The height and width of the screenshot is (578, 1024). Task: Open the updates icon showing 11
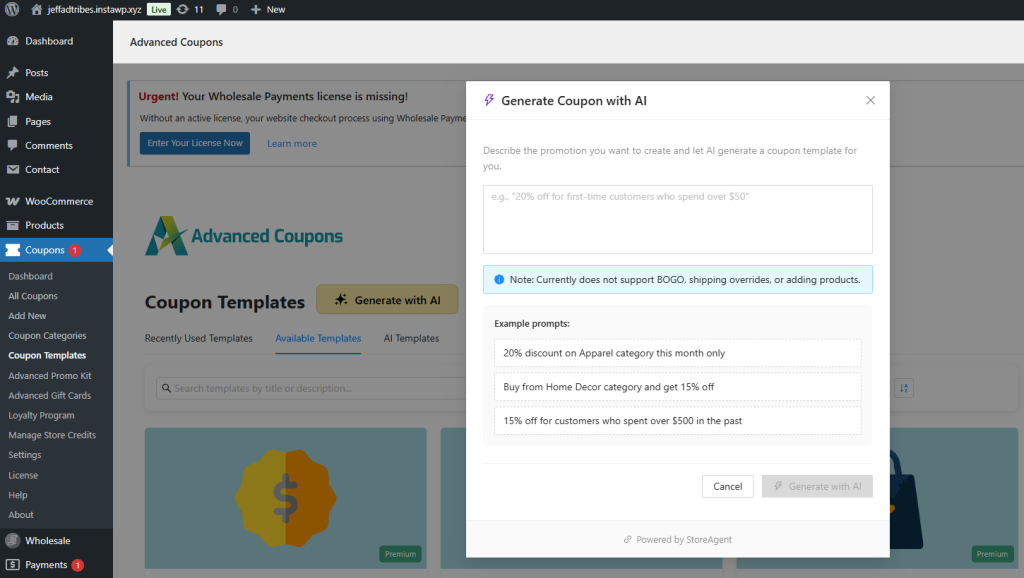(190, 9)
